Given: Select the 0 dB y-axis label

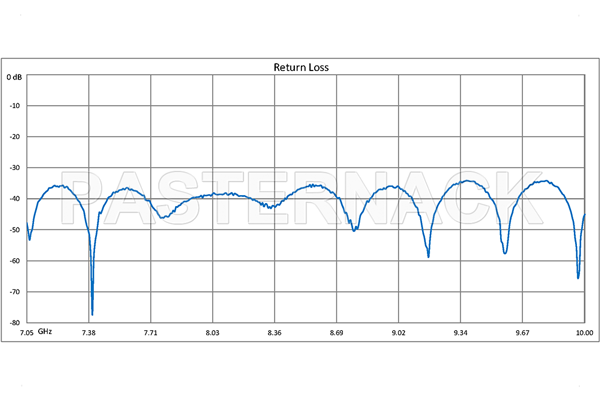Looking at the screenshot, I should [x=15, y=76].
